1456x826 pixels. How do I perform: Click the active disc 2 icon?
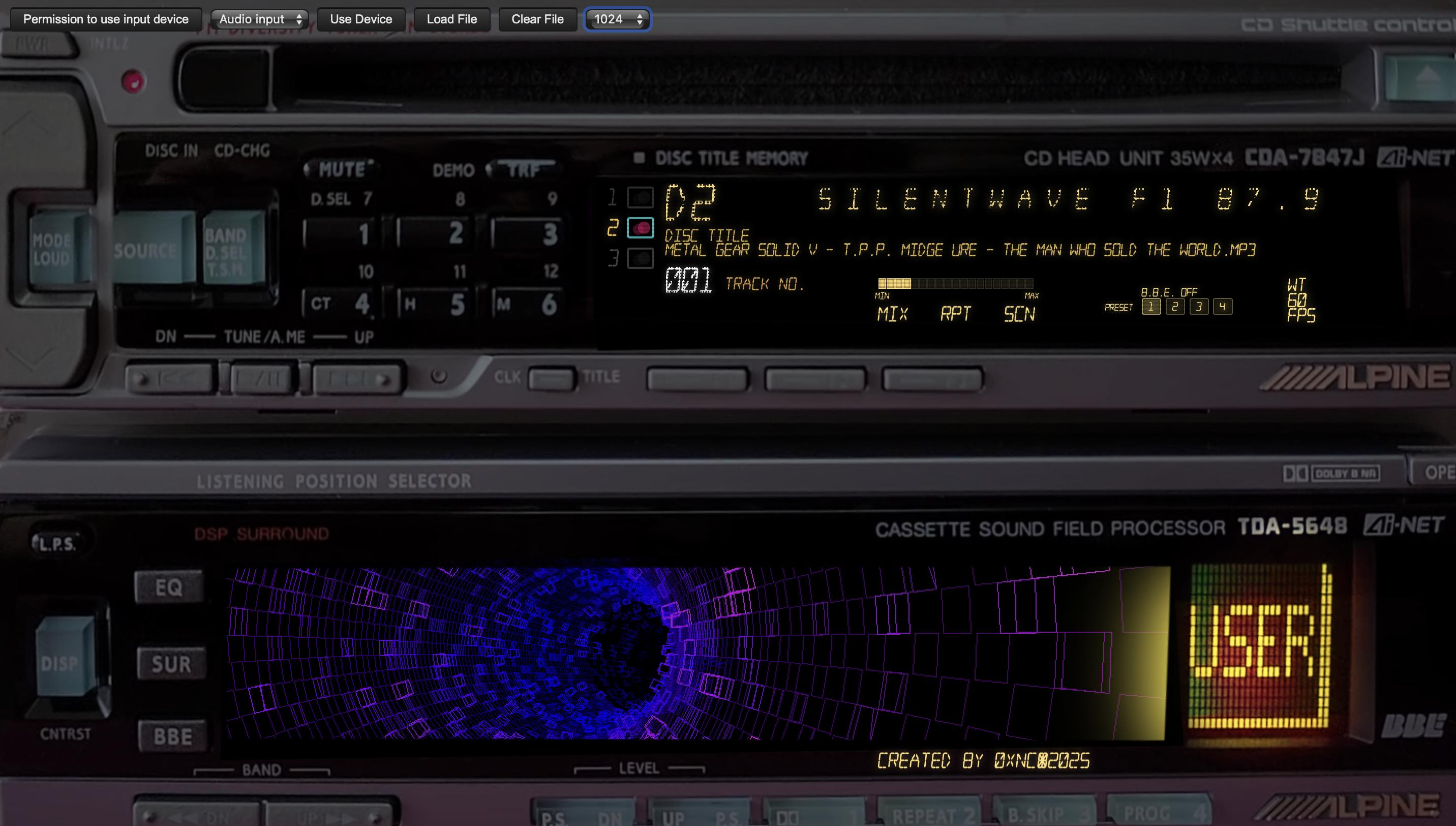(640, 228)
